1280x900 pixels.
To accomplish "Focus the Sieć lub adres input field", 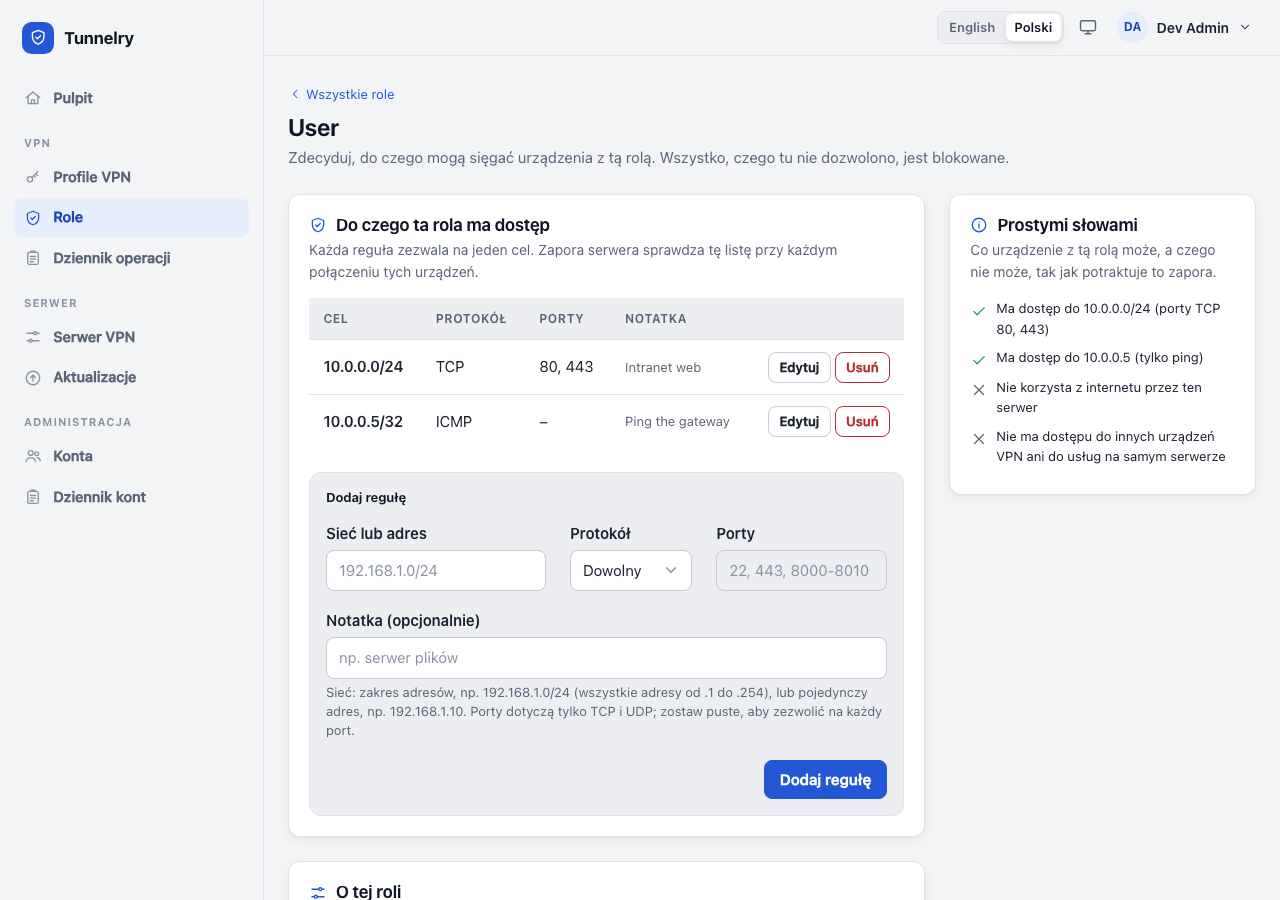I will coord(436,570).
